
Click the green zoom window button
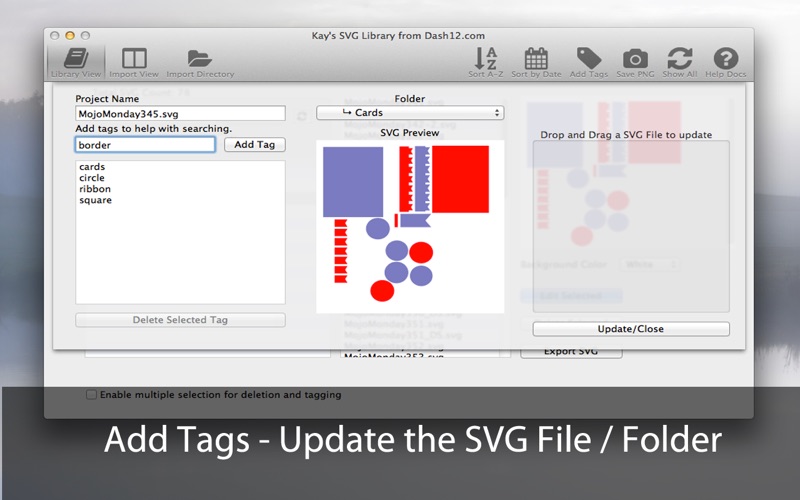[x=85, y=35]
